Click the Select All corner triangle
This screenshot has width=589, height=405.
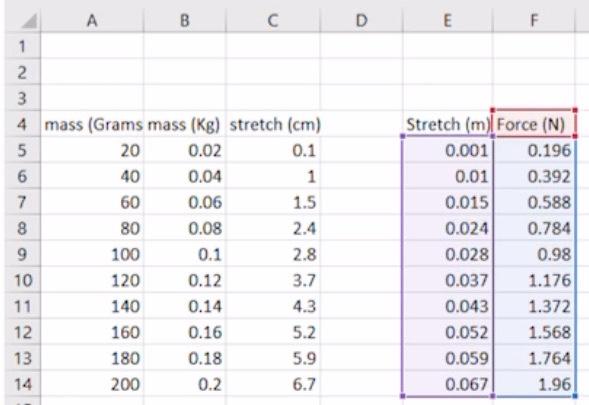click(29, 21)
